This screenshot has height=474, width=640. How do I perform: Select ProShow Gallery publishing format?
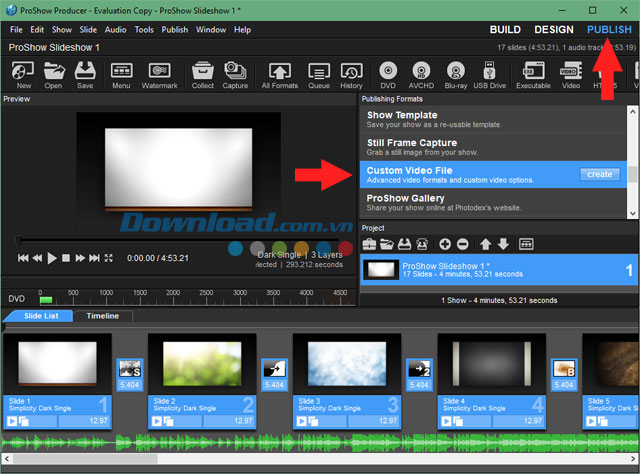tap(493, 203)
